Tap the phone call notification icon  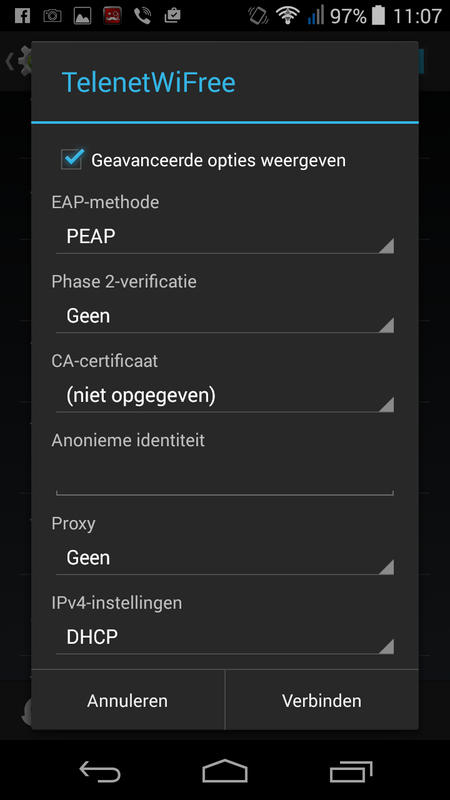[142, 16]
